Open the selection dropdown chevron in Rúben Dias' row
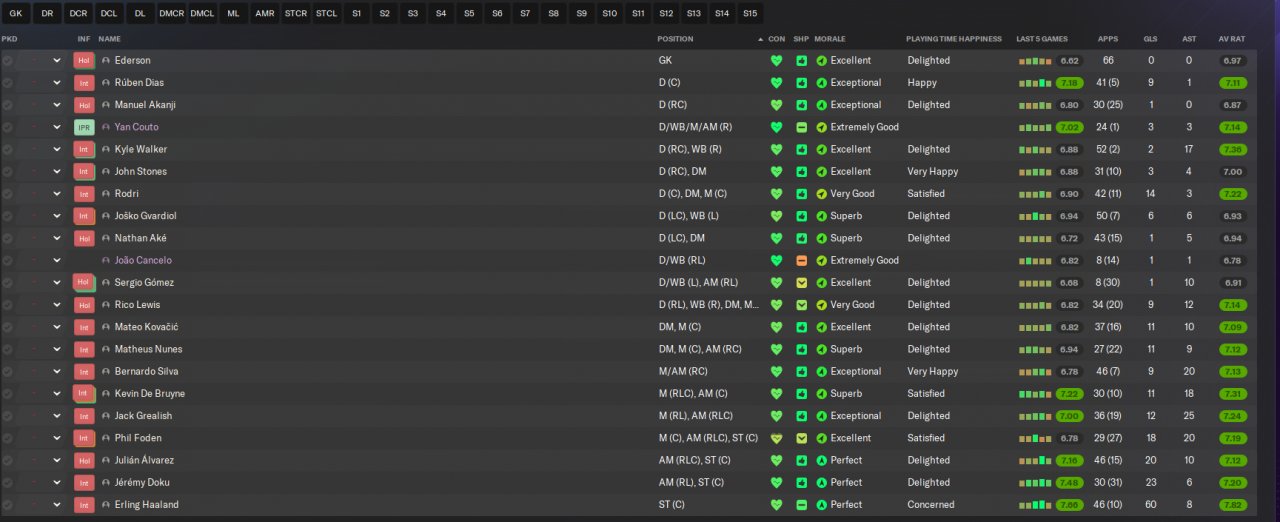This screenshot has height=522, width=1280. [57, 83]
